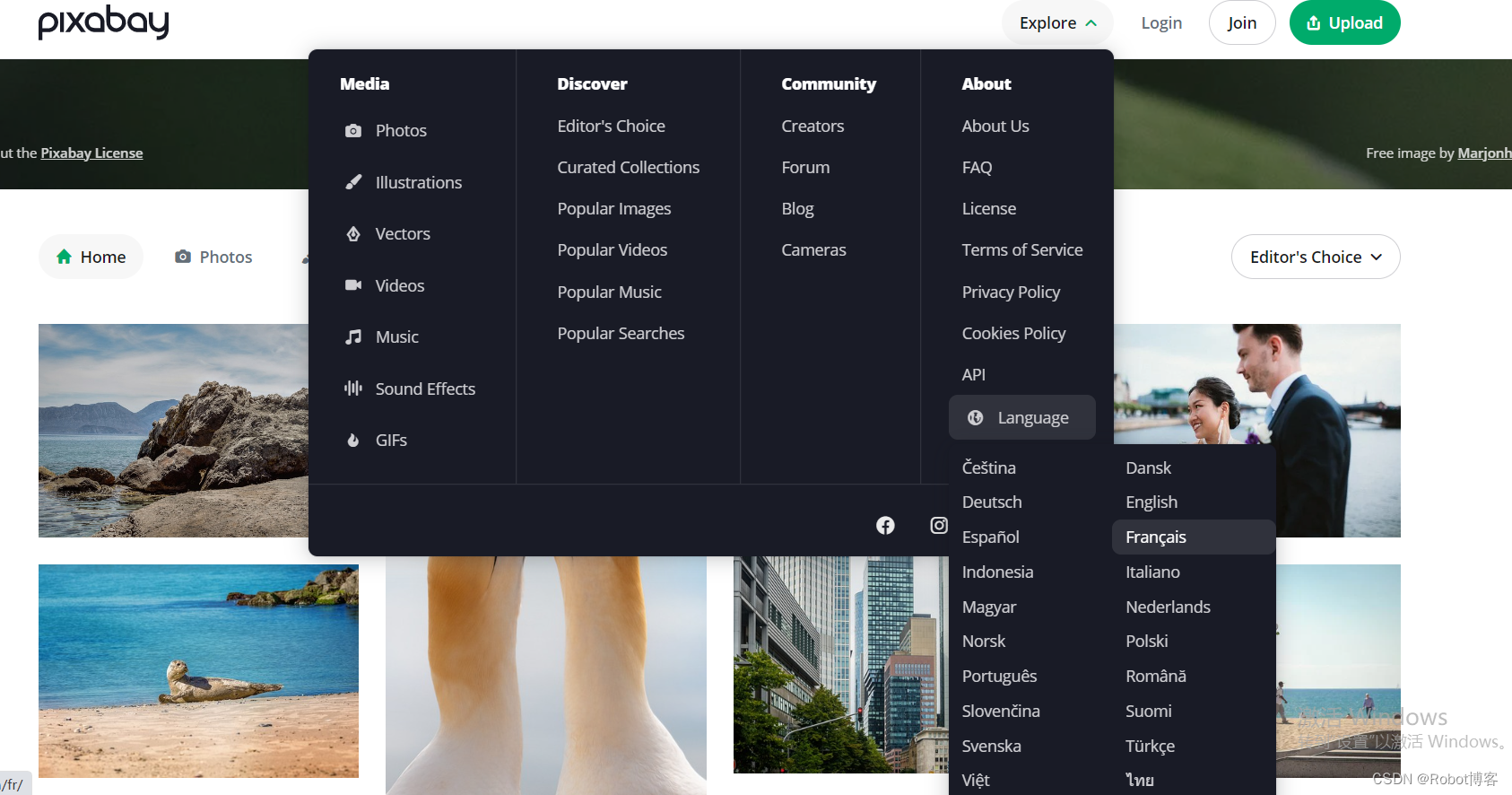Select Slovenčina language
The image size is (1512, 795).
[x=1001, y=712]
